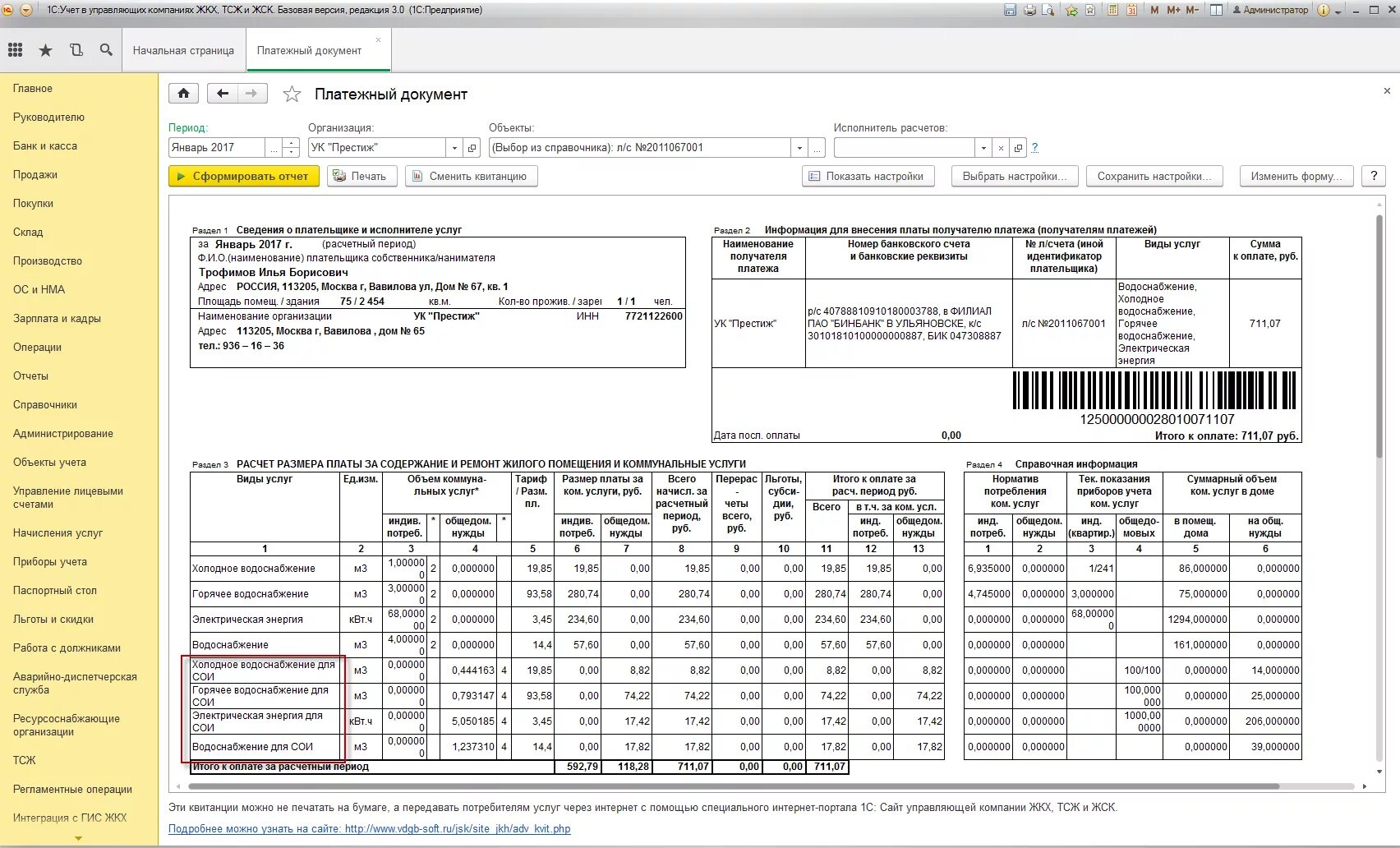The width and height of the screenshot is (1400, 848).
Task: Open help with the ? button
Action: (1374, 176)
